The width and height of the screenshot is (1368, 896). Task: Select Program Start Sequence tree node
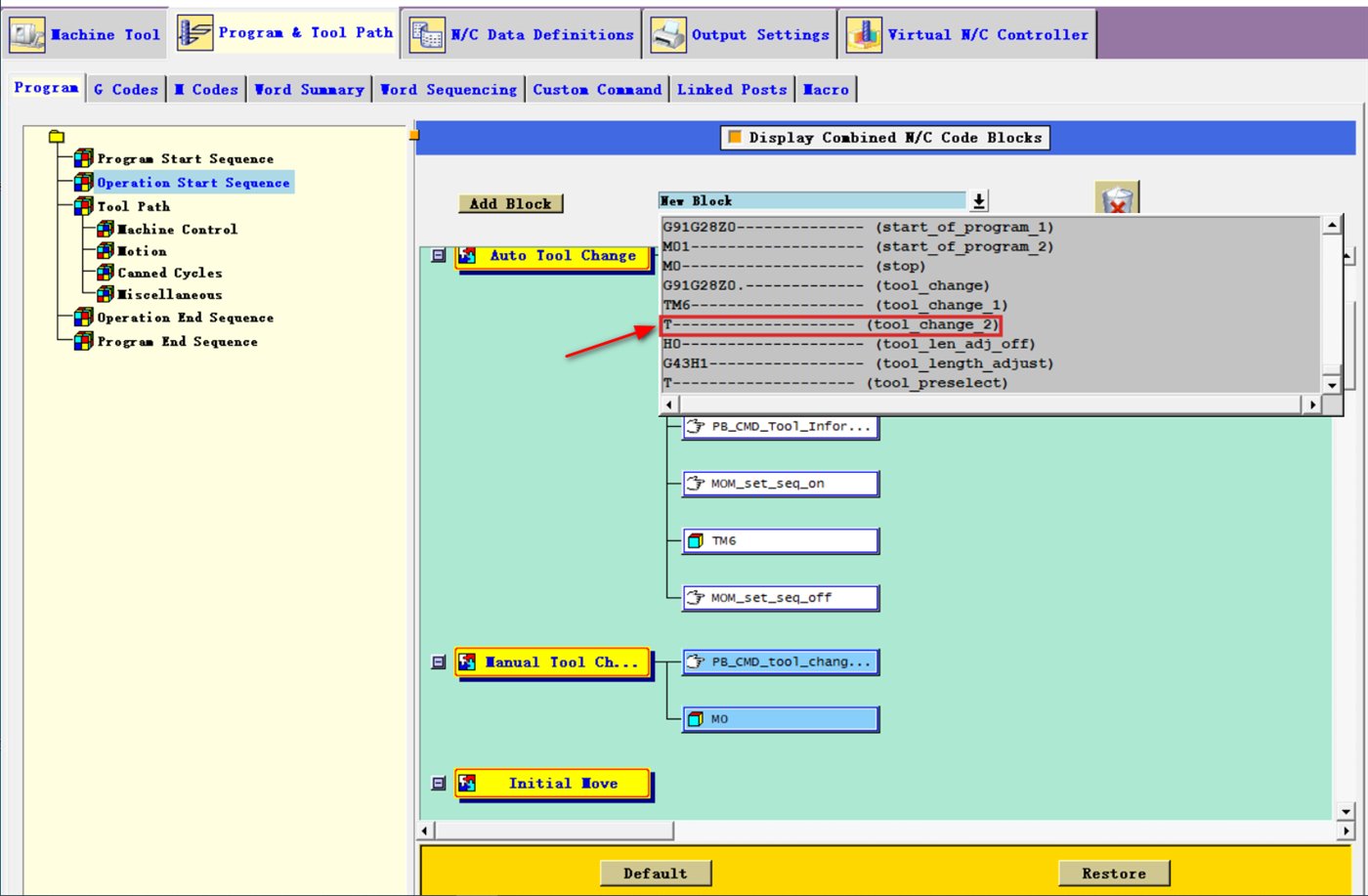point(185,158)
